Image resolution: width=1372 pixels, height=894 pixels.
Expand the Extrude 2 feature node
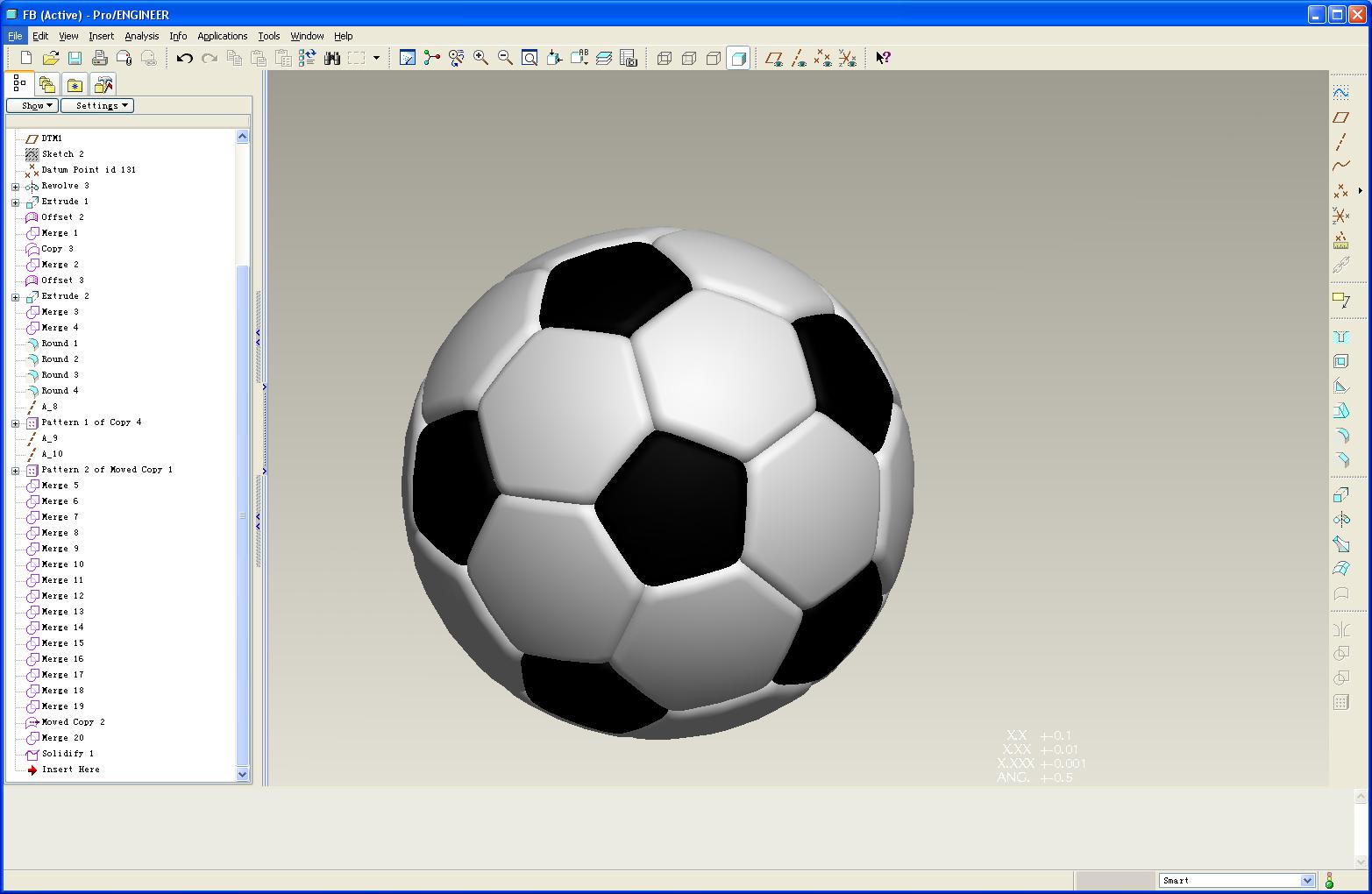pos(15,296)
